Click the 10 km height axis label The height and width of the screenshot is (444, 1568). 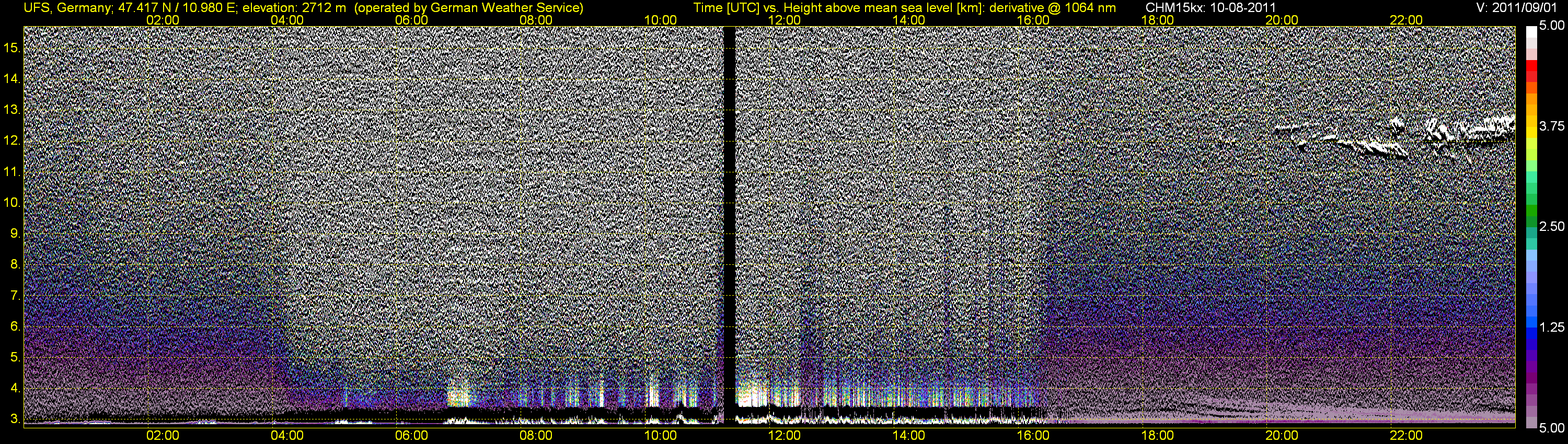(x=11, y=203)
